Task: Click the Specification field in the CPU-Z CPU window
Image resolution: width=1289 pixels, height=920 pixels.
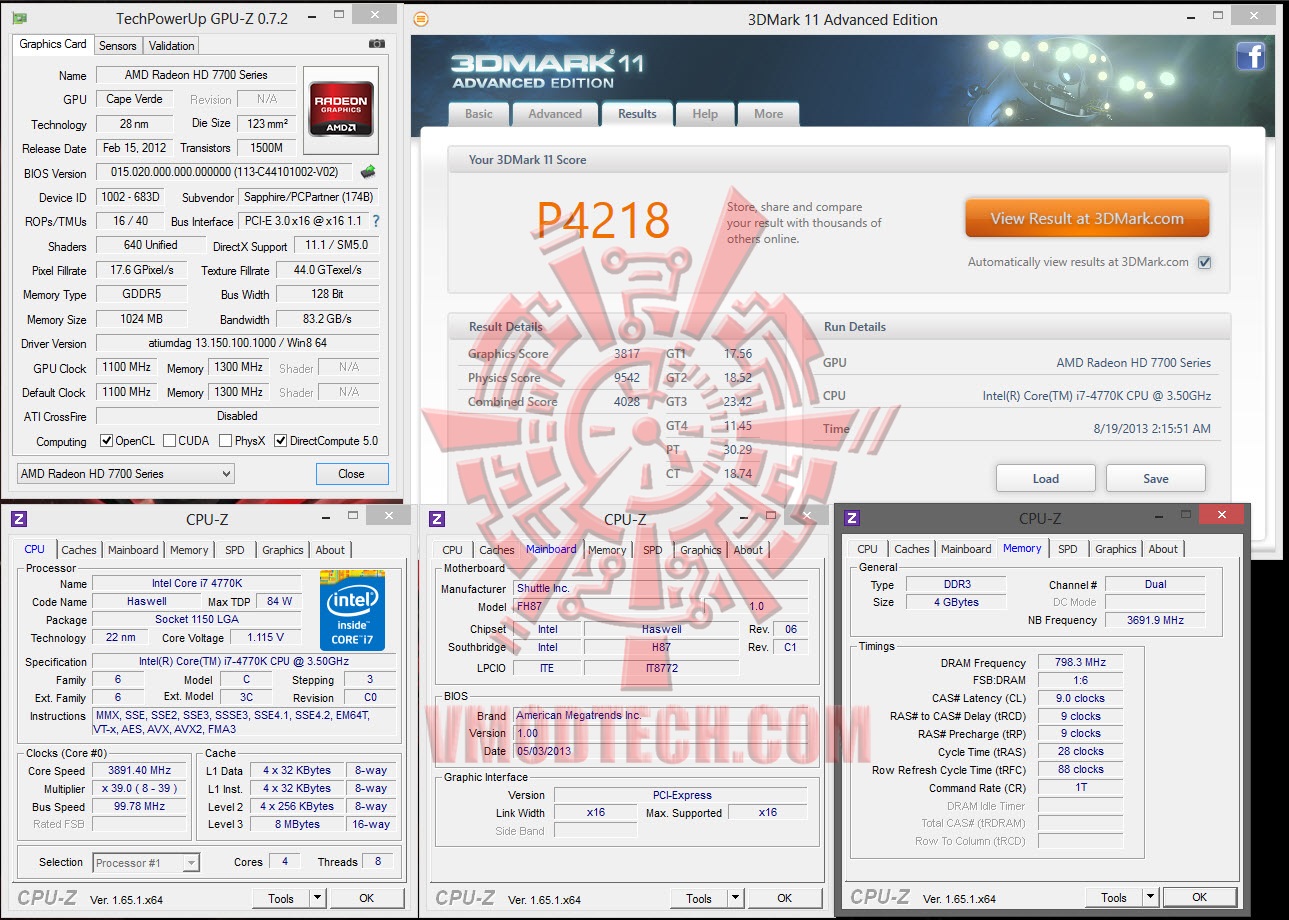Action: pyautogui.click(x=244, y=662)
